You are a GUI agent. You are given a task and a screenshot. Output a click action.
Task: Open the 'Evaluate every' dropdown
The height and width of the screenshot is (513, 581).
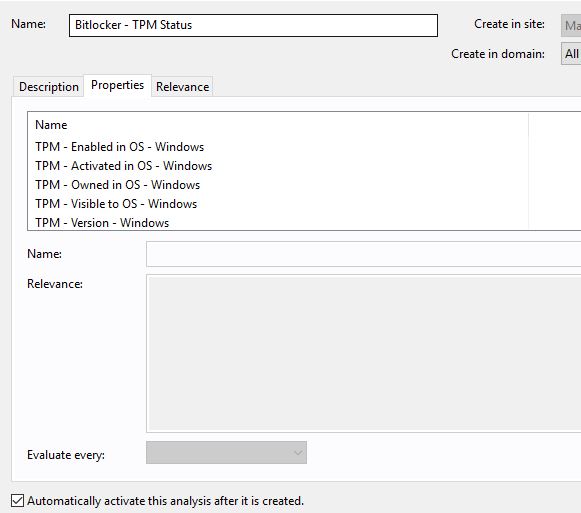tap(226, 453)
